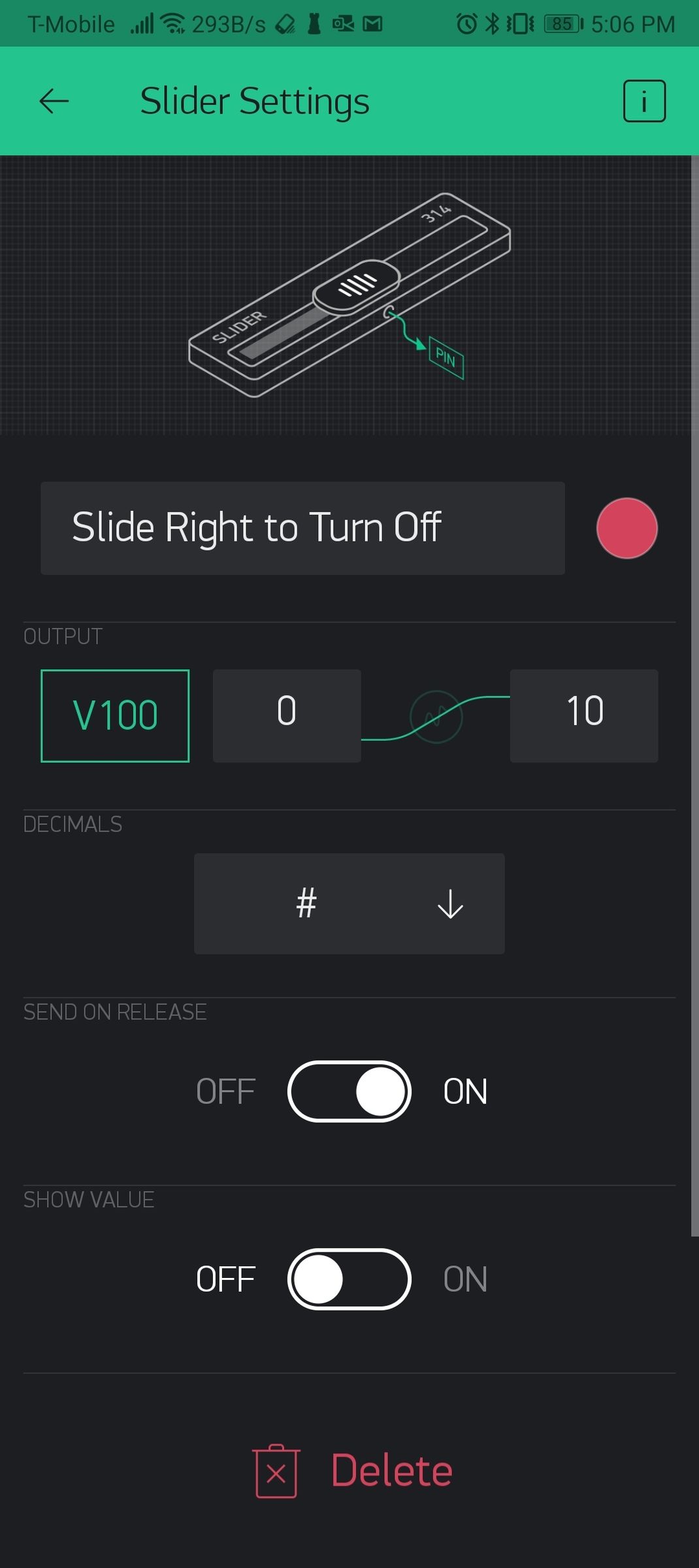Tap the down arrow in Decimals selector

450,904
